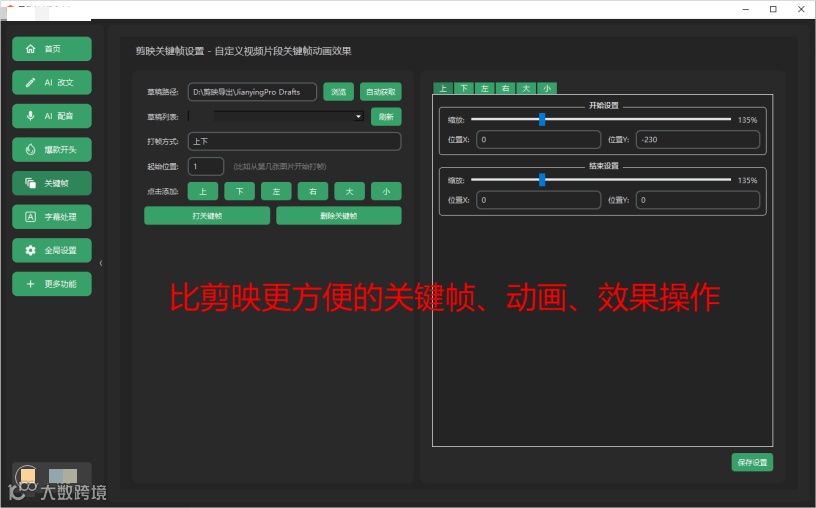Image resolution: width=816 pixels, height=508 pixels.
Task: Collapse the sidebar with the arrow handle
Action: pos(100,263)
